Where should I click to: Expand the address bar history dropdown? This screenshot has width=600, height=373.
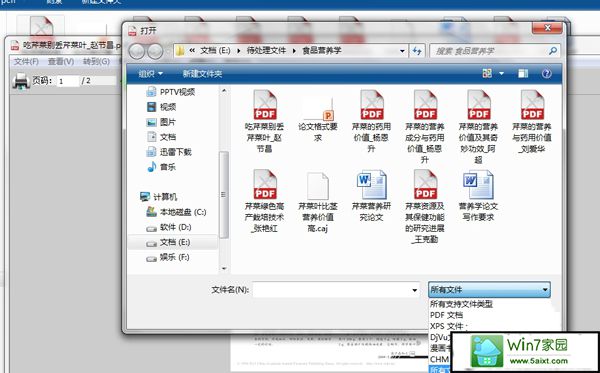tap(402, 51)
